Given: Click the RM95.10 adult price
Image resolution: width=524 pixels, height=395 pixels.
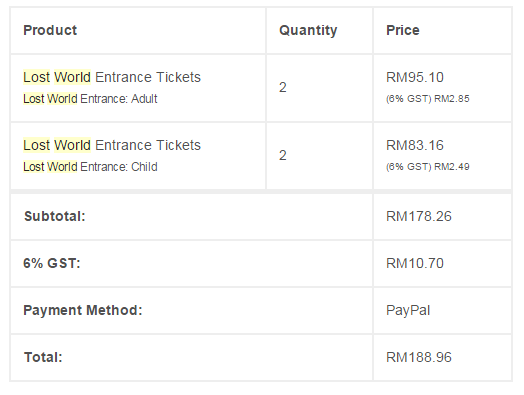Looking at the screenshot, I should click(x=415, y=78).
